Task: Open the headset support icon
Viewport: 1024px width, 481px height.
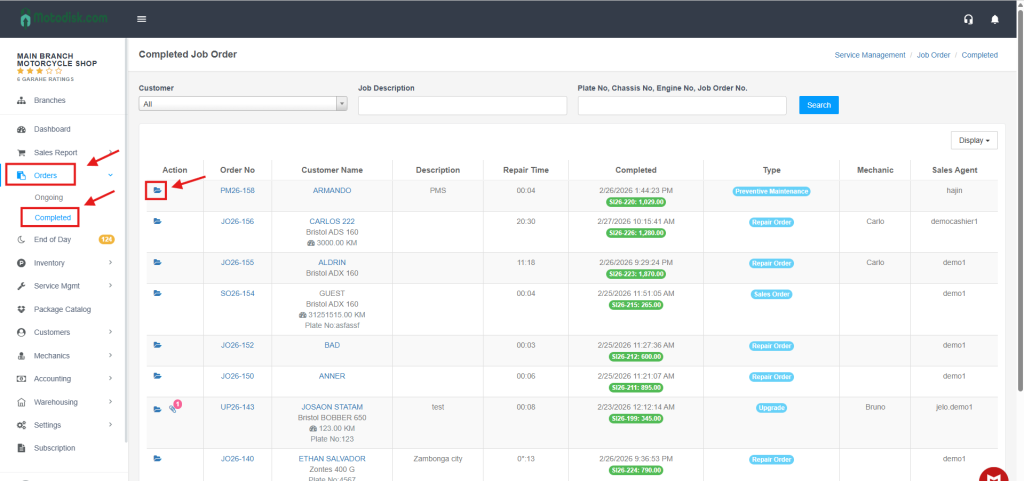Action: pos(968,19)
